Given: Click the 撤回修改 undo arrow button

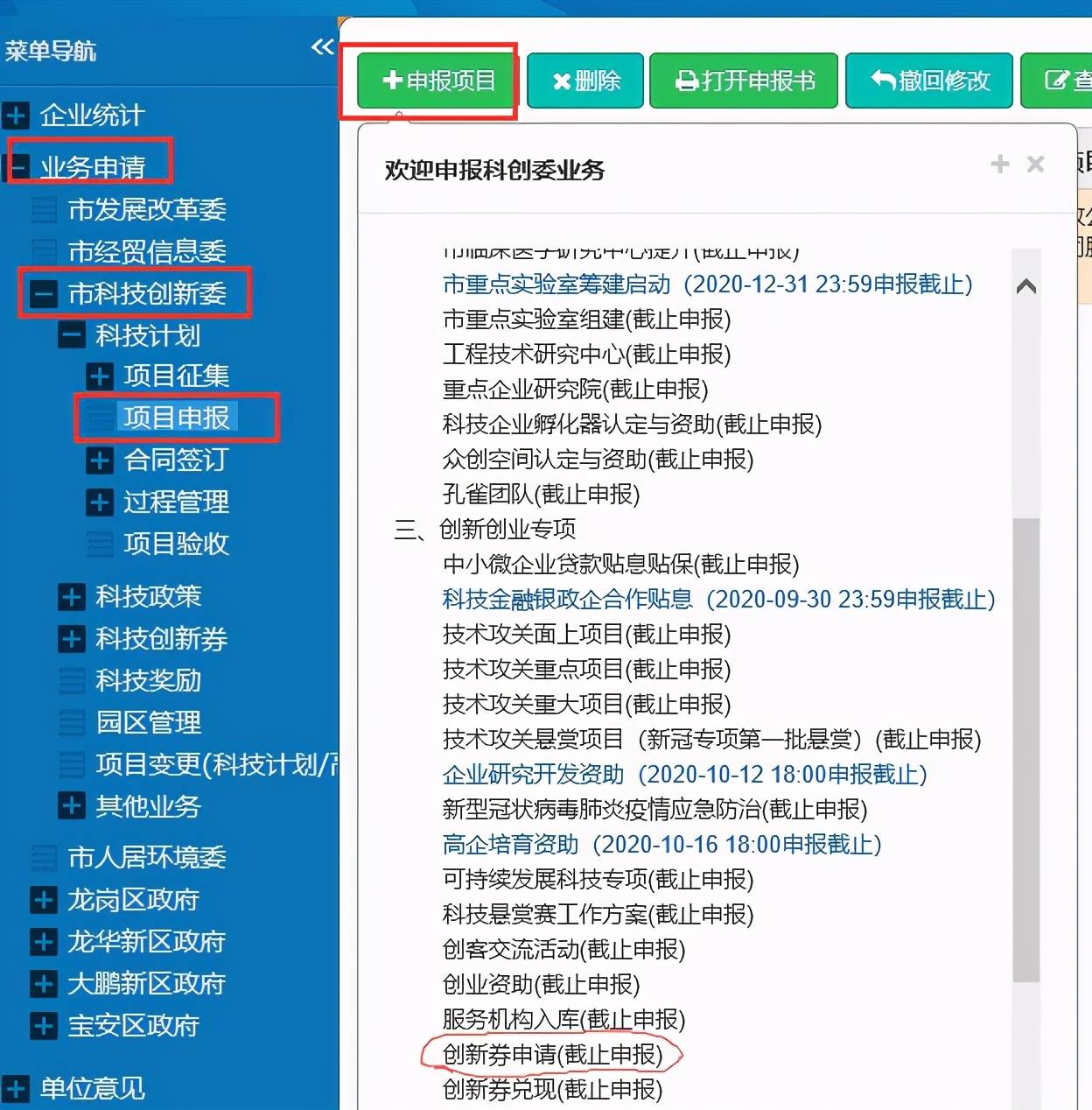Looking at the screenshot, I should point(929,81).
